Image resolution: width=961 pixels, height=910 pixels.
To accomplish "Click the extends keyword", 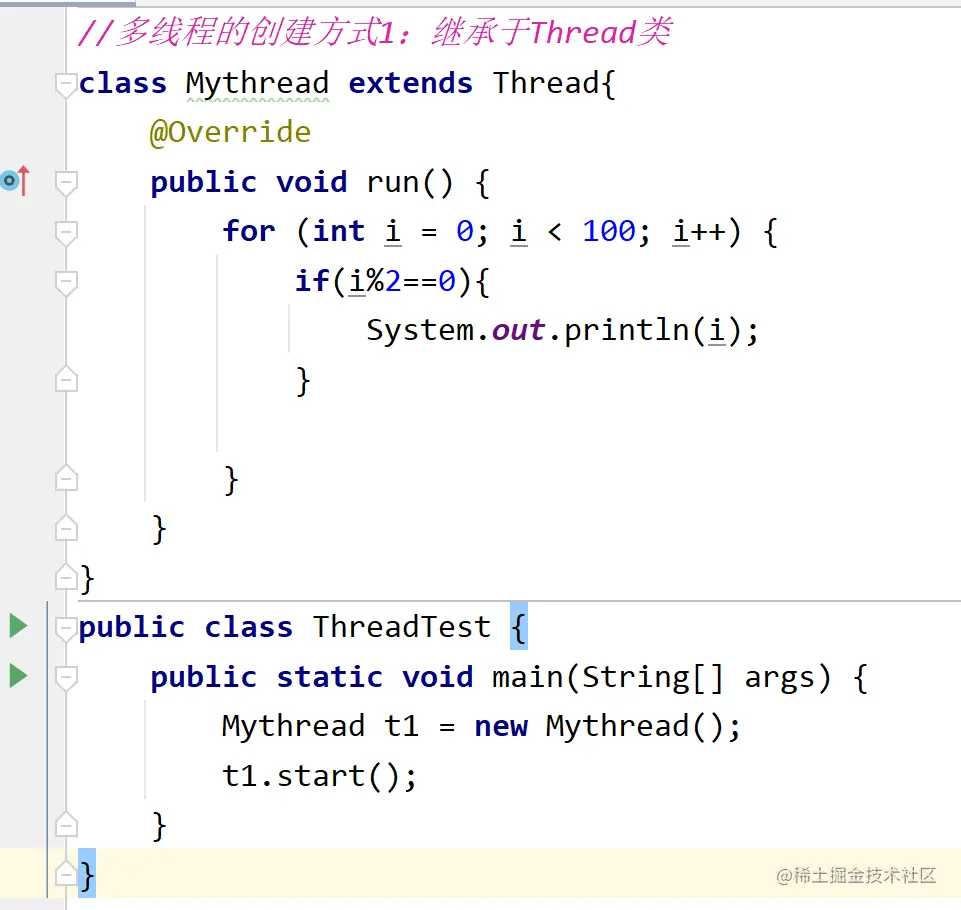I will (x=411, y=83).
